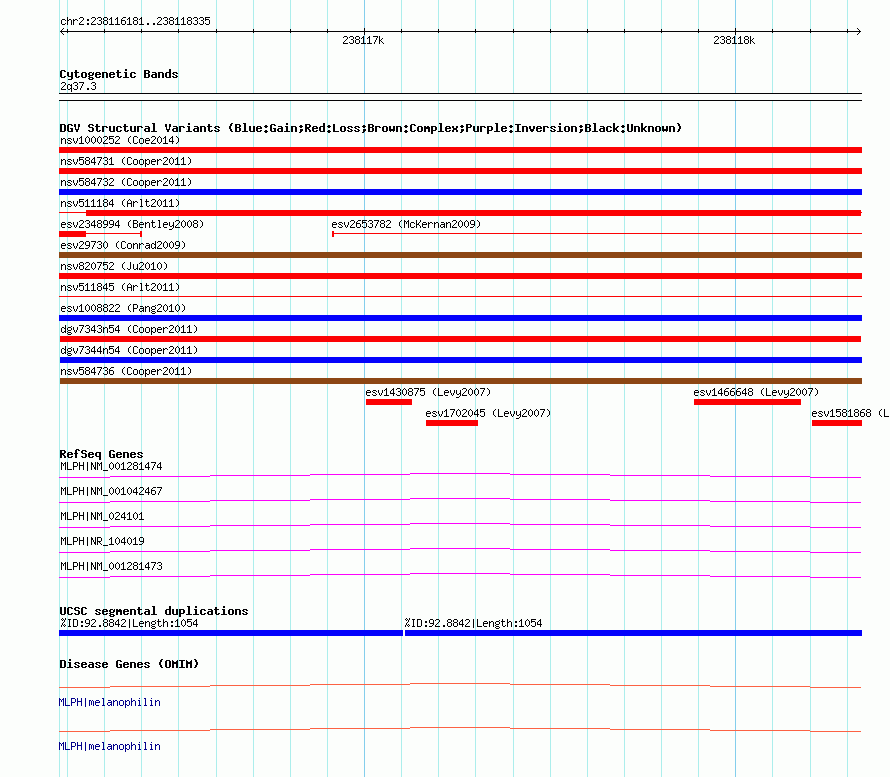Select the dgv7344n54 (Cooper2011) variant label
Viewport: 890px width, 777px height.
coord(129,350)
